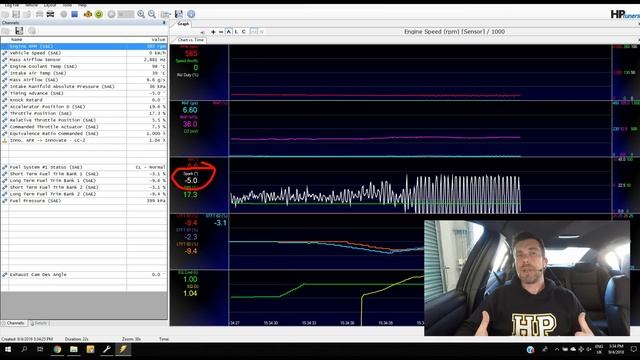Click the webcam video overlay thumbnail
The width and height of the screenshot is (640, 360).
tap(527, 278)
